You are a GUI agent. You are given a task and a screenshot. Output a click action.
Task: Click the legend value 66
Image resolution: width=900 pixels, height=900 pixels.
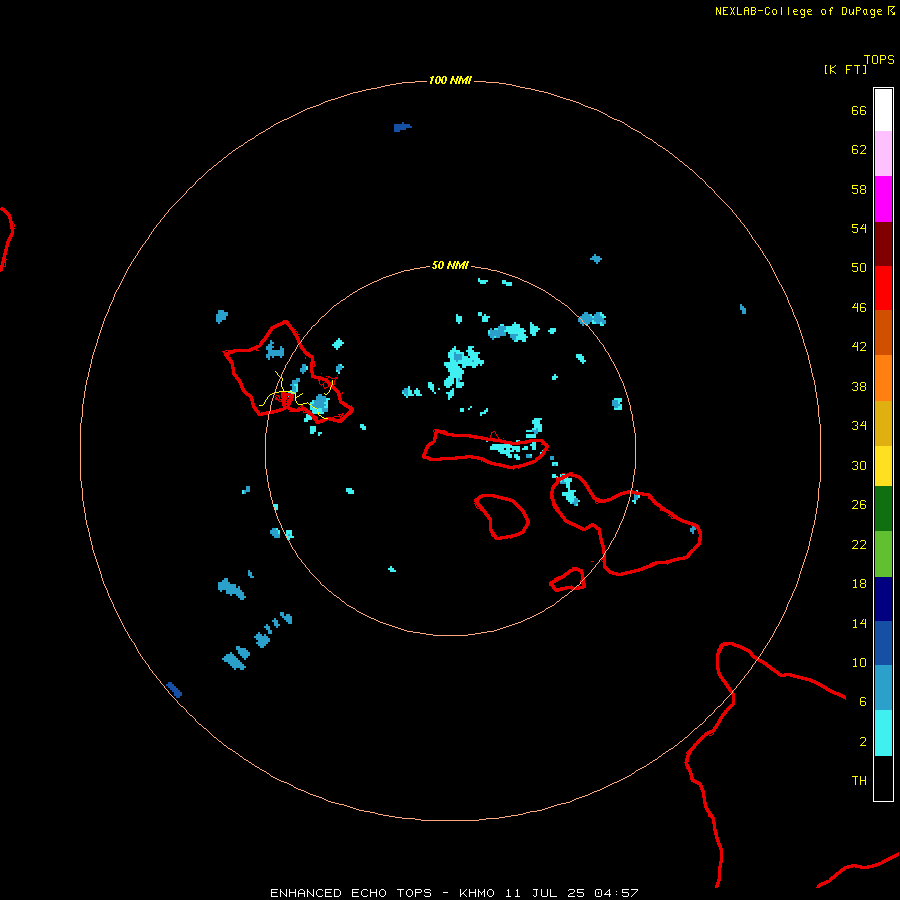pos(859,110)
